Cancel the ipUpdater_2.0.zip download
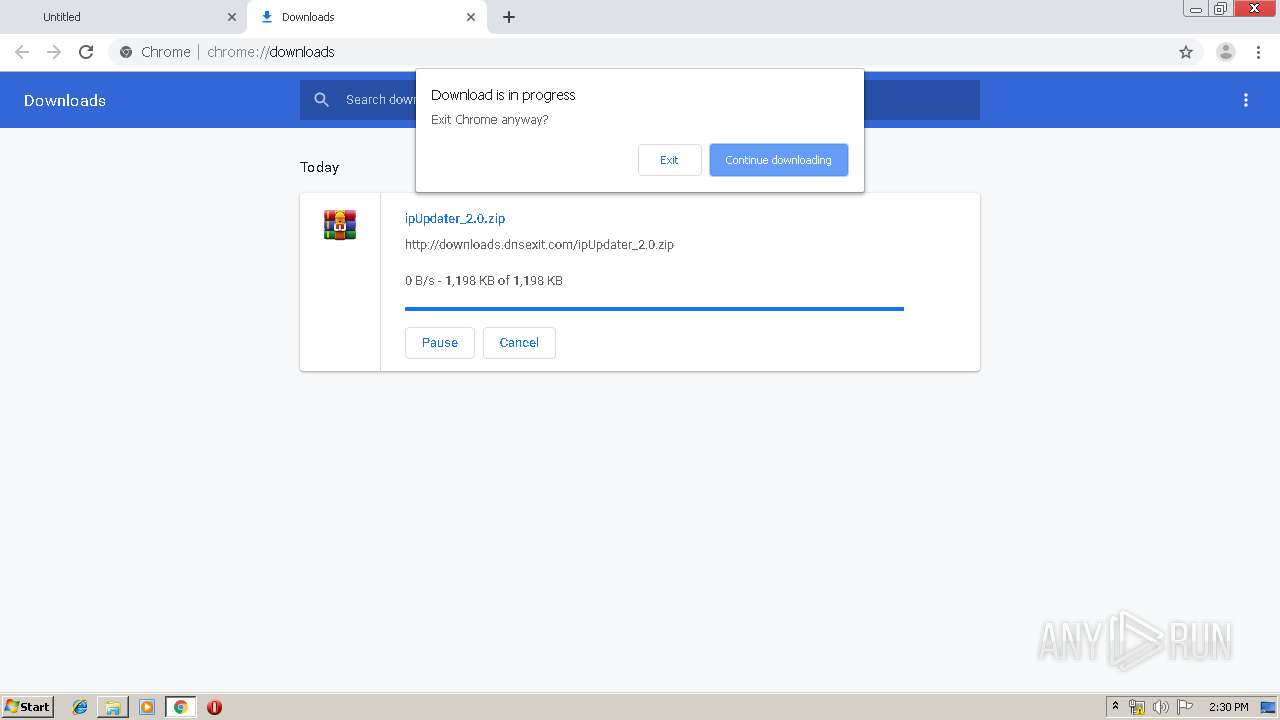The height and width of the screenshot is (720, 1280). (519, 342)
